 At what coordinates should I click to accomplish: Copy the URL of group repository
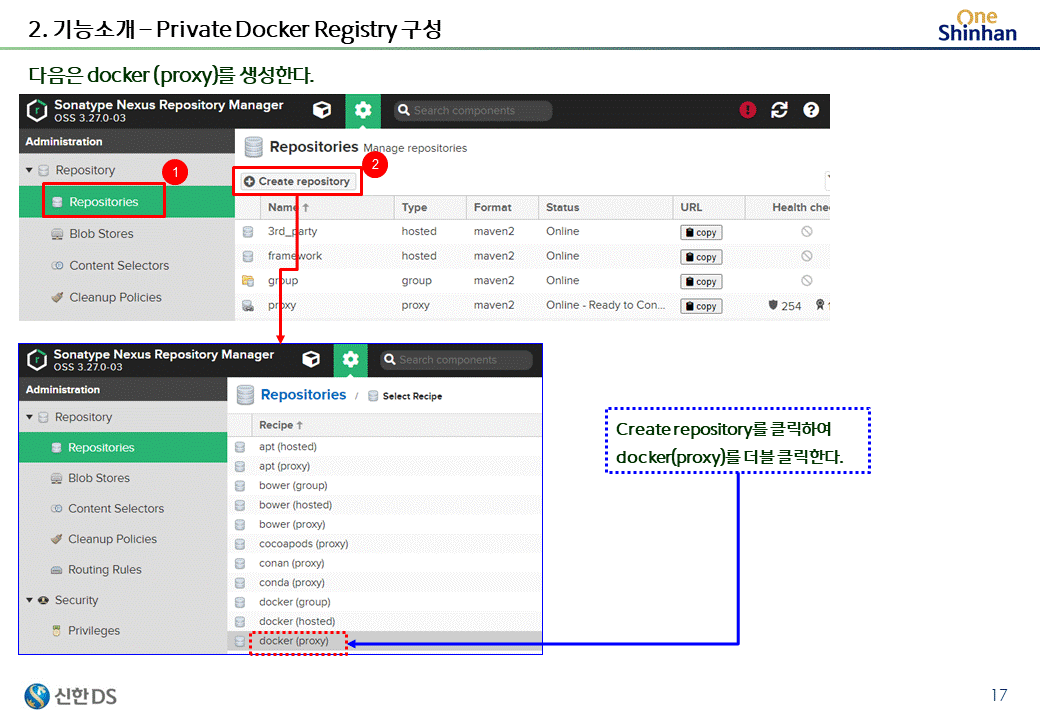tap(701, 282)
